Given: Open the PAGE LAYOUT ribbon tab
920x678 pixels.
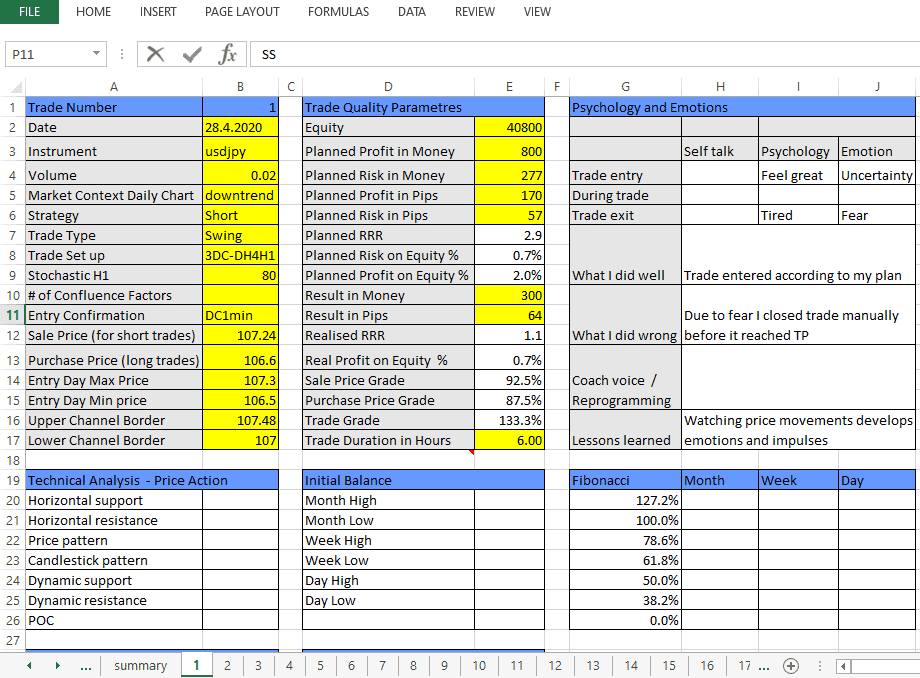Looking at the screenshot, I should click(x=242, y=12).
